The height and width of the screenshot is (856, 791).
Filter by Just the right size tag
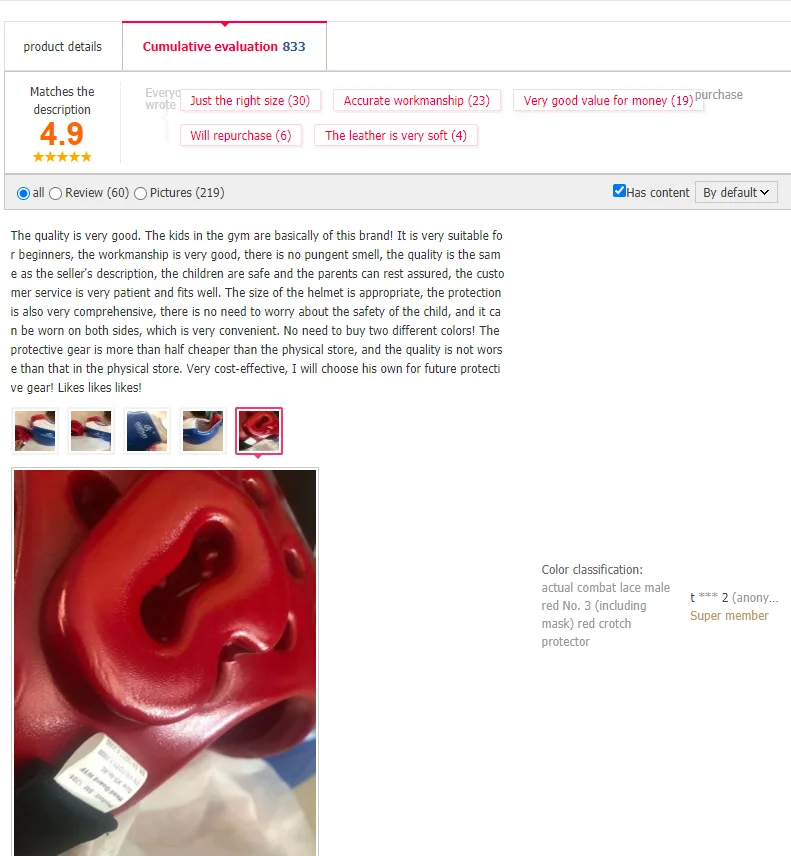(x=250, y=100)
